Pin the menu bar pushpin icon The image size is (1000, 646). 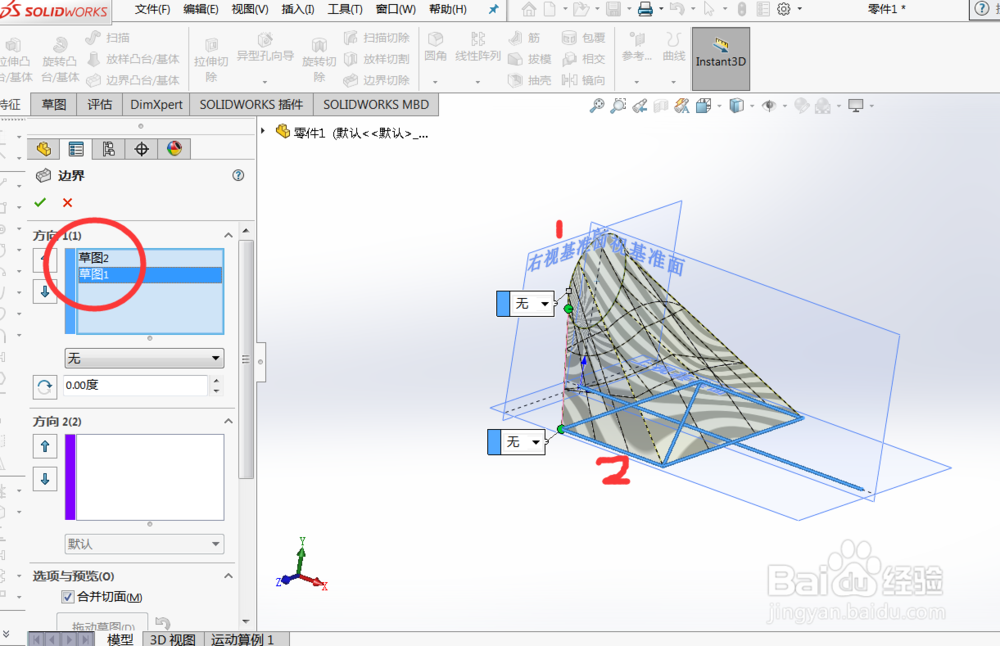click(494, 10)
